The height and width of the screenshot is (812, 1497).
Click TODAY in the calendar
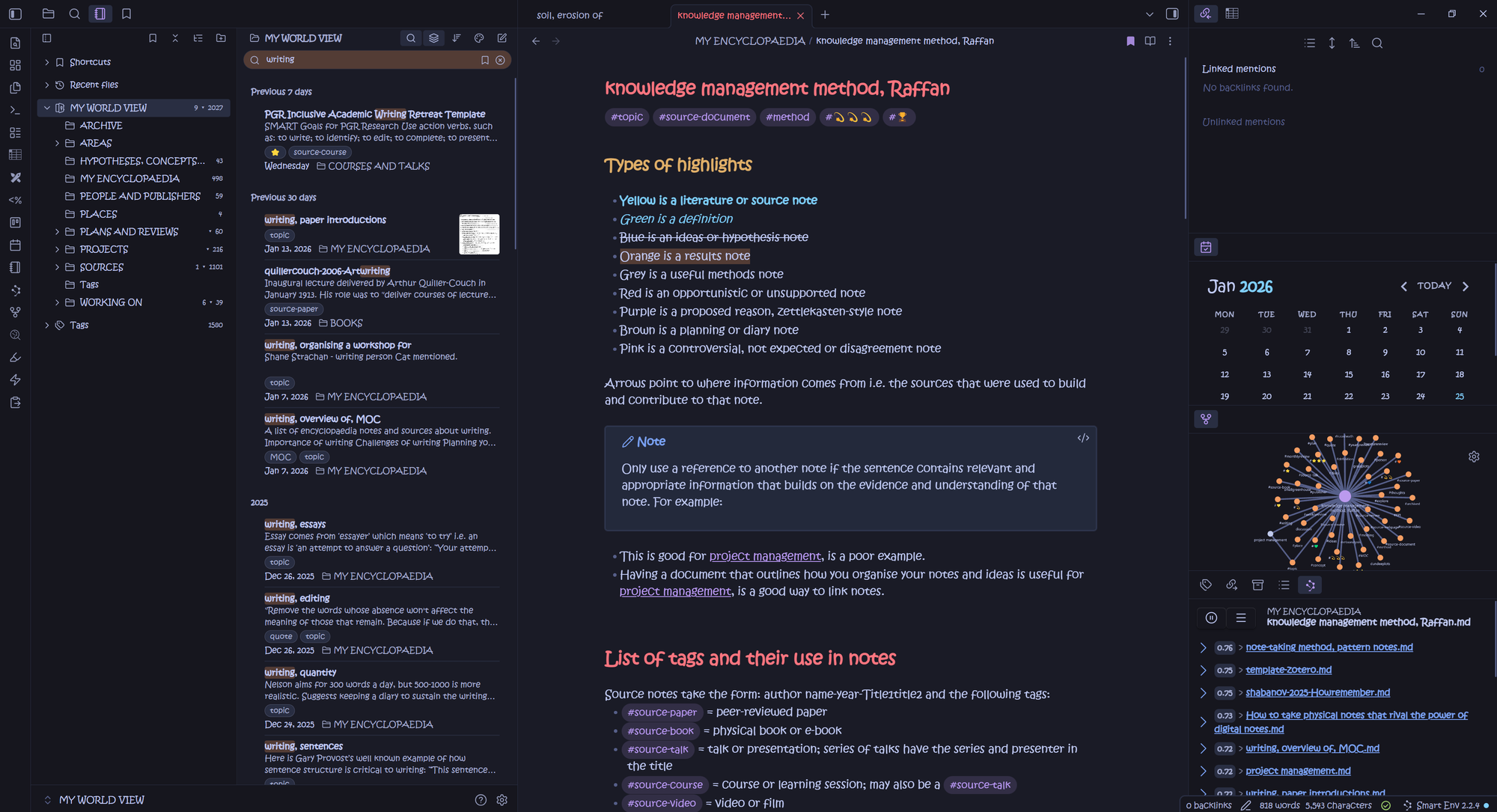click(1433, 286)
